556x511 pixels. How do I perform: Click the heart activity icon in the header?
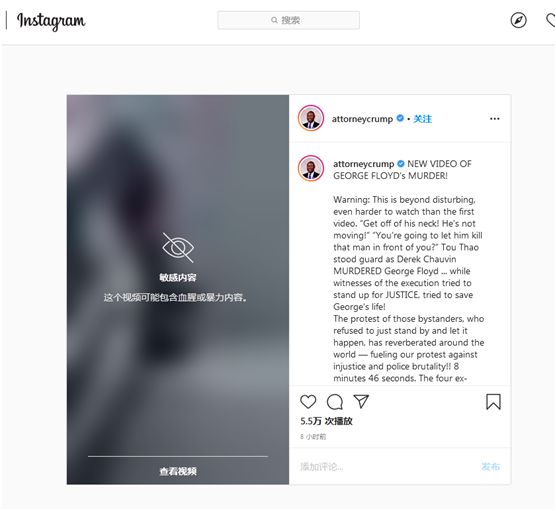[551, 20]
